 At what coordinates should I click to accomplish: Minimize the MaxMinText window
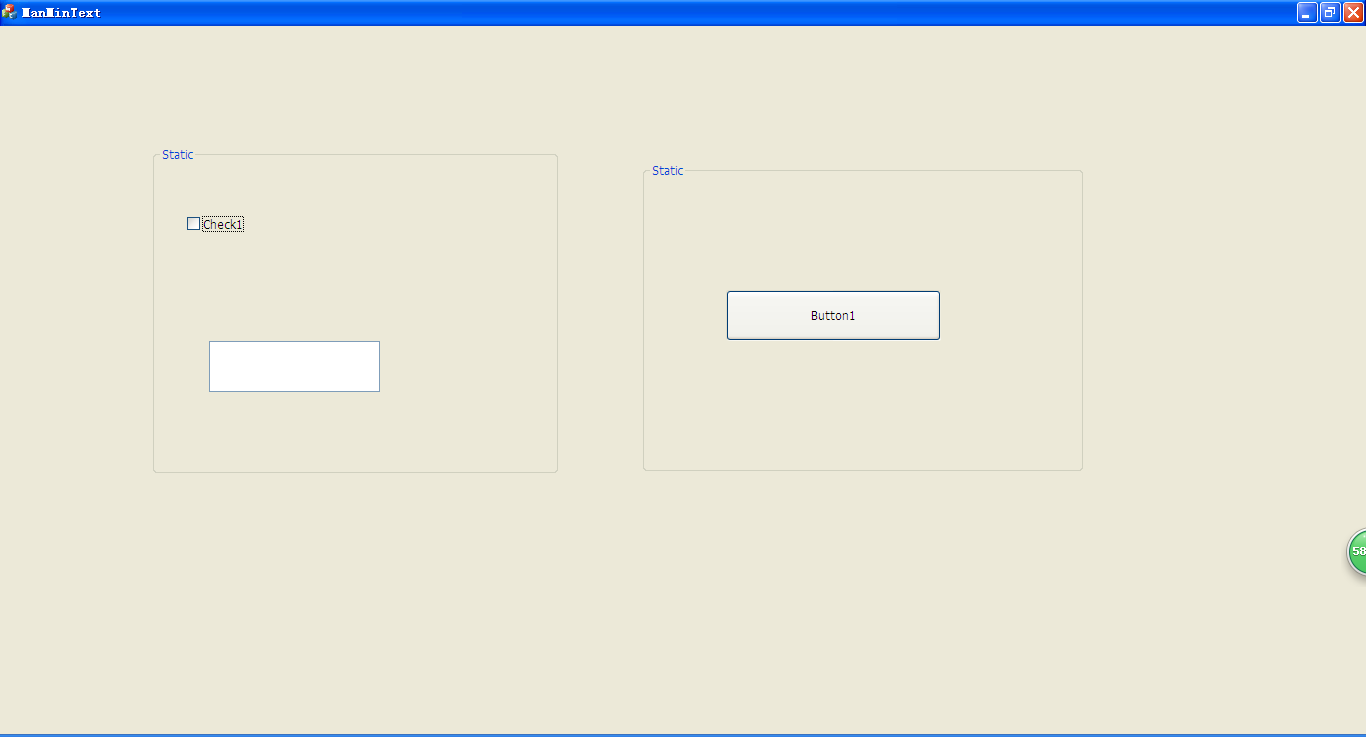[x=1307, y=12]
